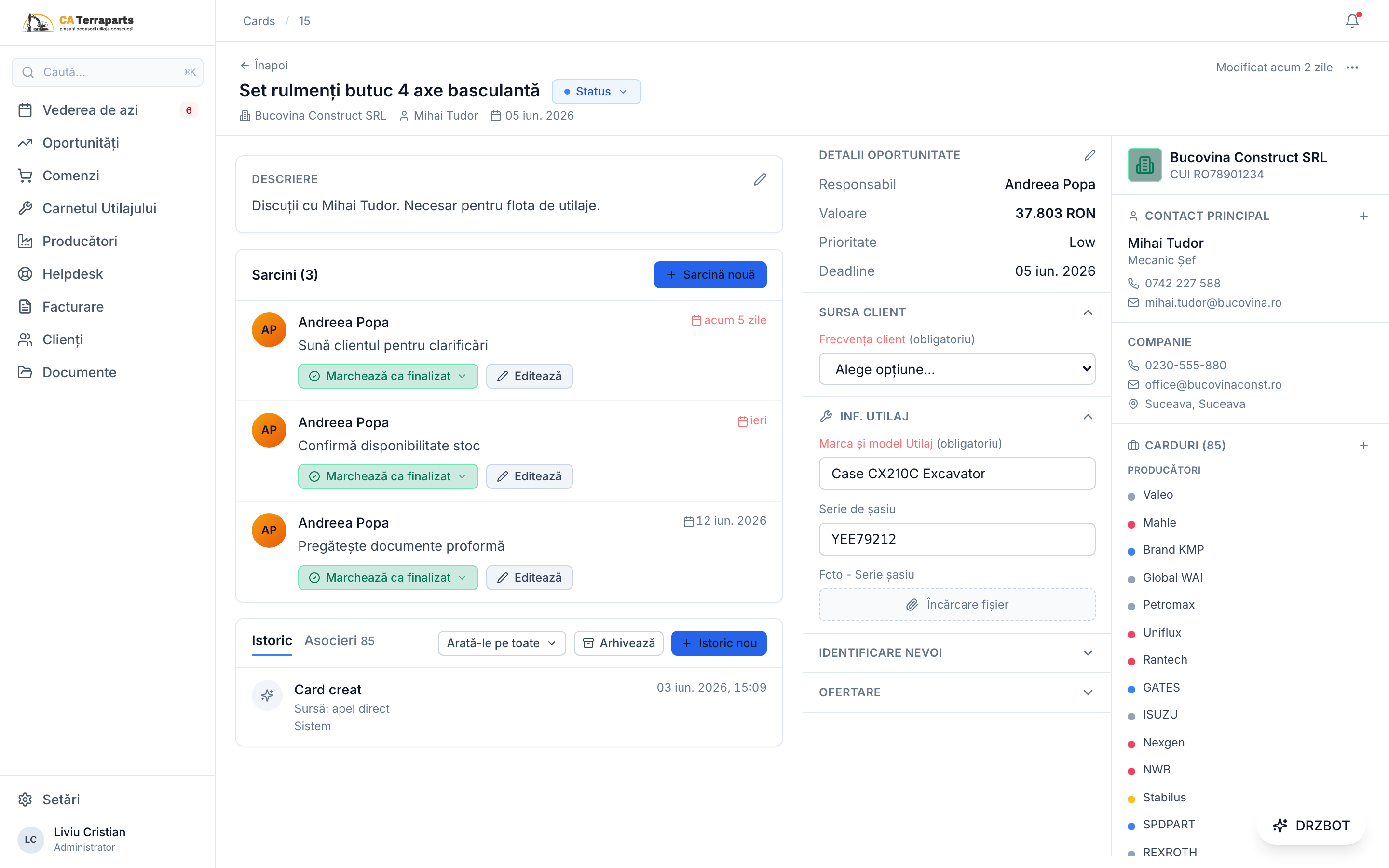
Task: Open Helpdesk section
Action: tap(108, 274)
